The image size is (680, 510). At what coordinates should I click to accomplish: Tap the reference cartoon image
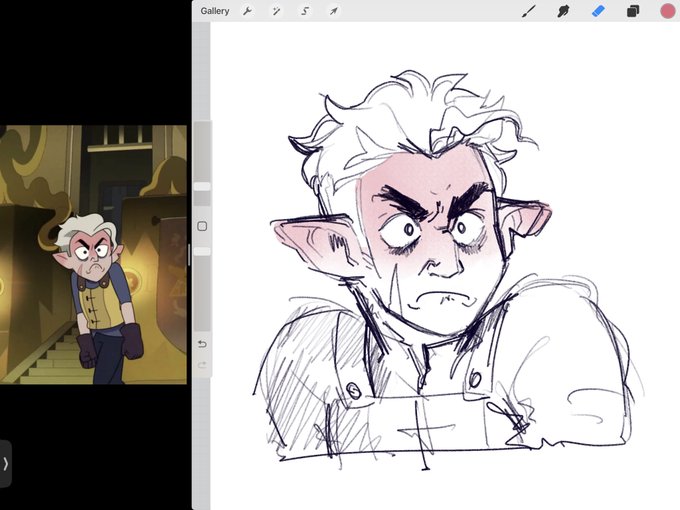point(93,255)
